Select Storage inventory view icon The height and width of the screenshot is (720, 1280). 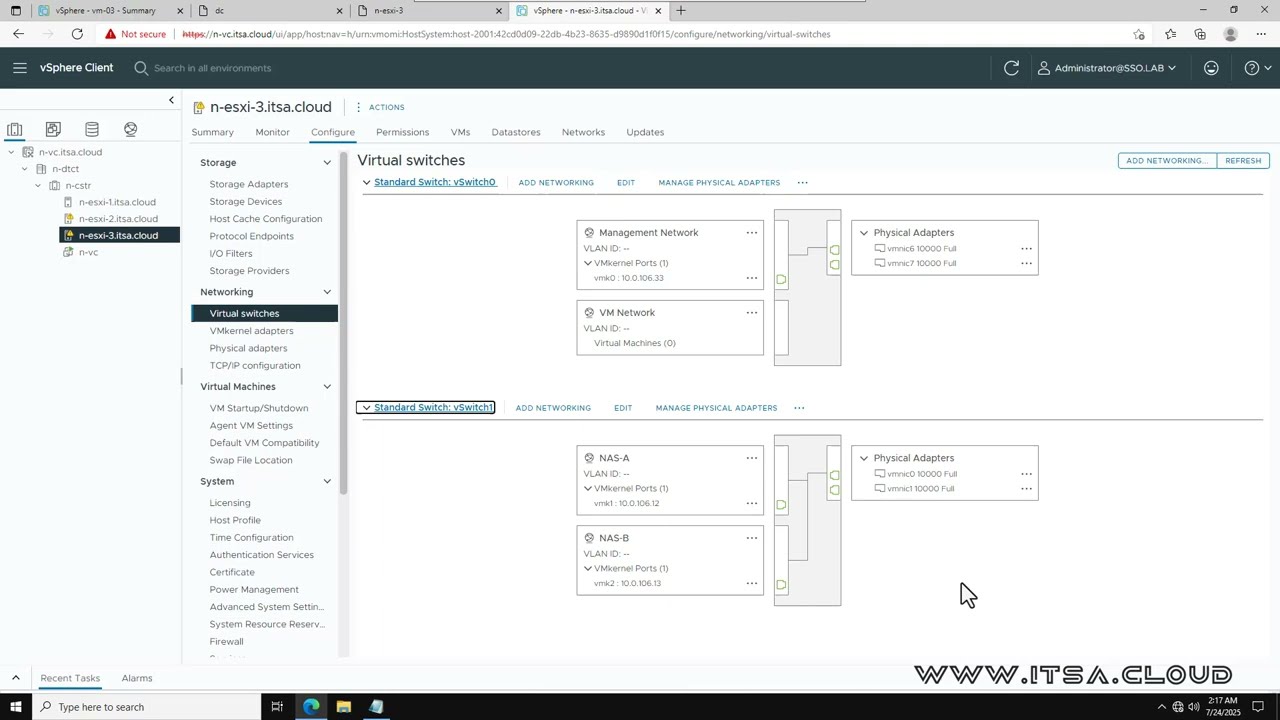click(x=92, y=129)
